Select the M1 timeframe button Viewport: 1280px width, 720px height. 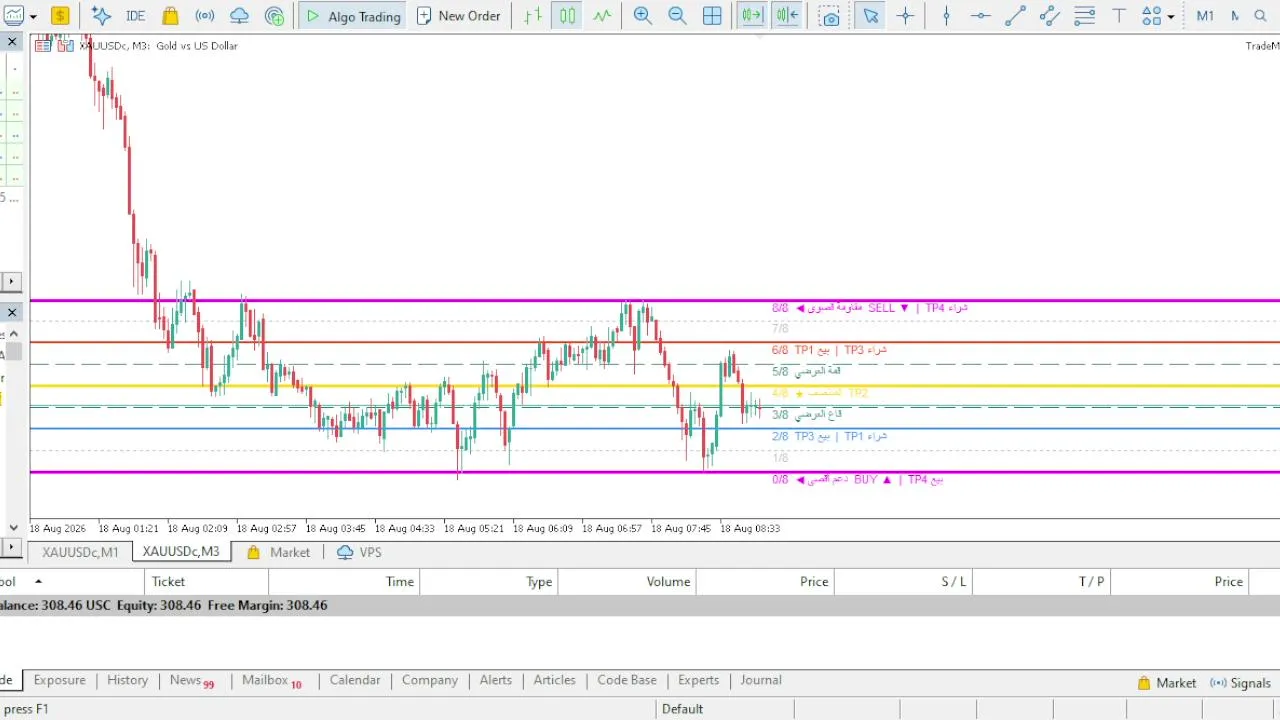[x=1205, y=16]
